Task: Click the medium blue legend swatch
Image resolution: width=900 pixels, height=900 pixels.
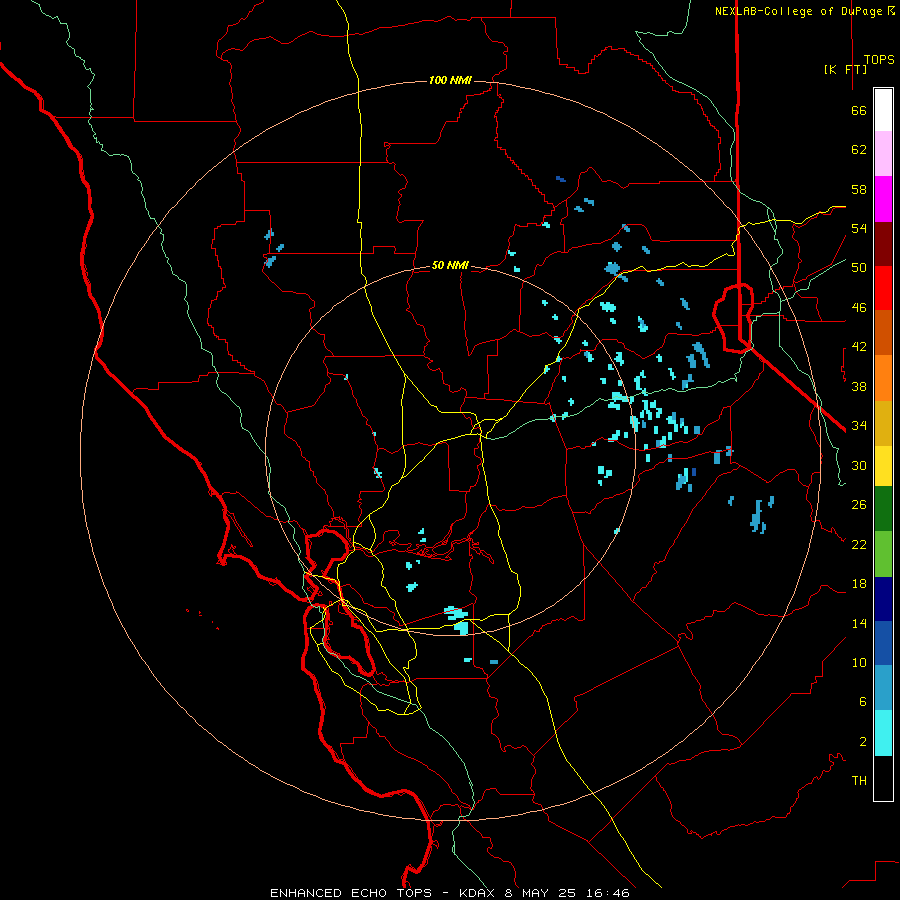Action: tap(883, 643)
